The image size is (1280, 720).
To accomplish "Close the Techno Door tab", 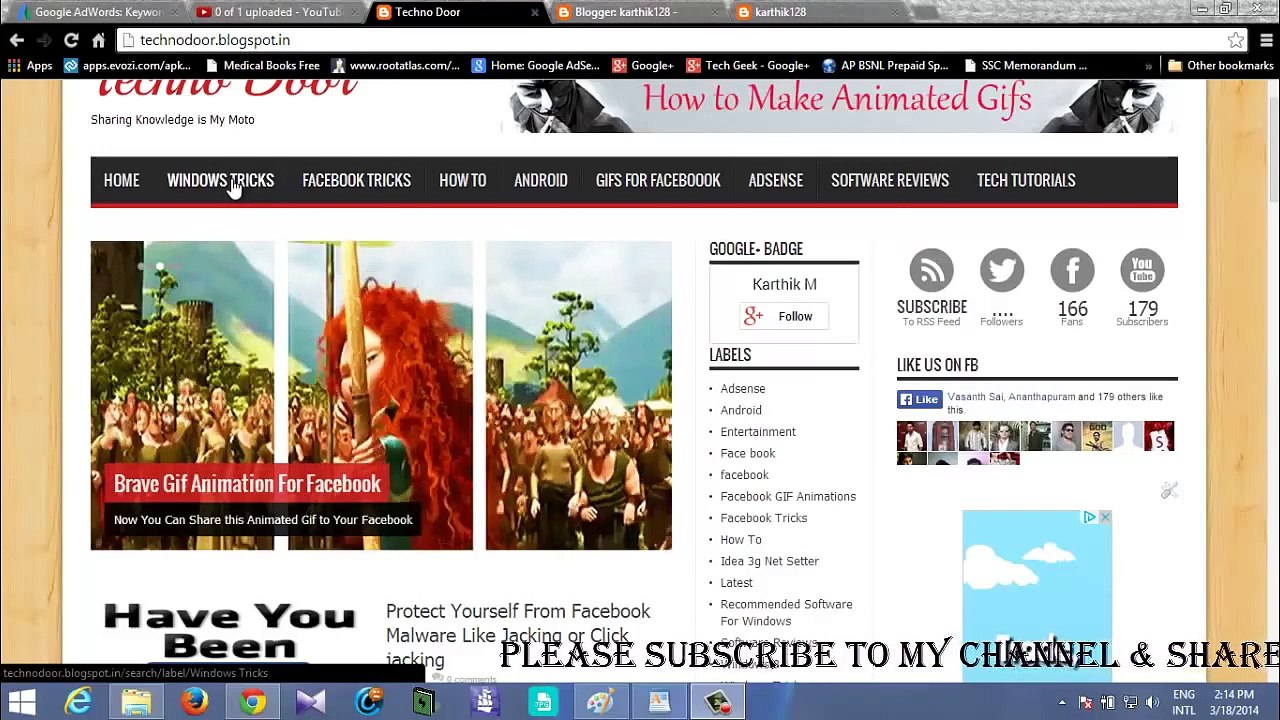I will [534, 12].
